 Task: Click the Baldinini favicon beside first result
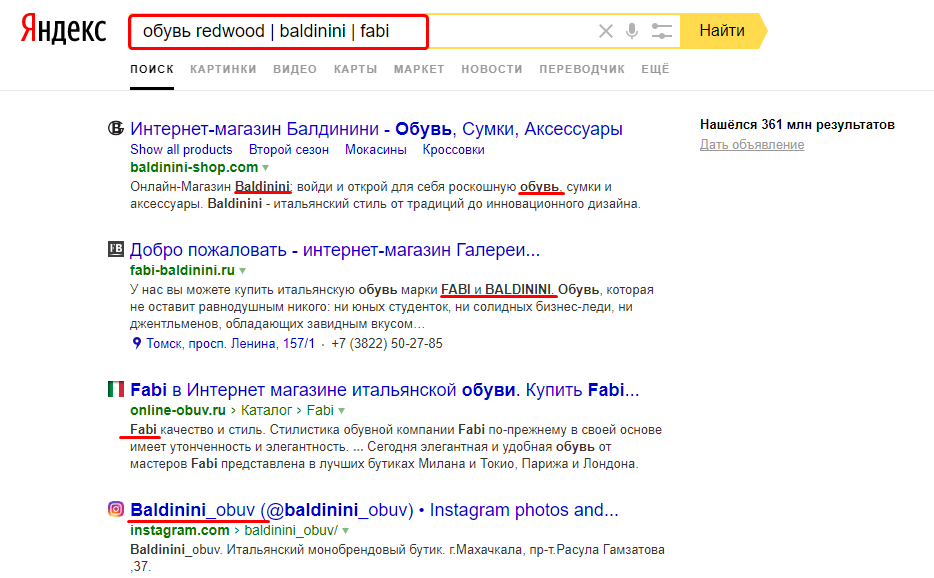(116, 128)
